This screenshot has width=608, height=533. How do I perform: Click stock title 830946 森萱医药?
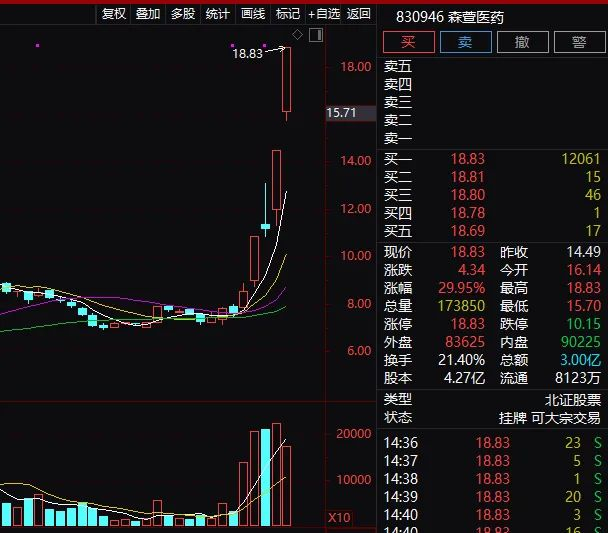point(450,17)
